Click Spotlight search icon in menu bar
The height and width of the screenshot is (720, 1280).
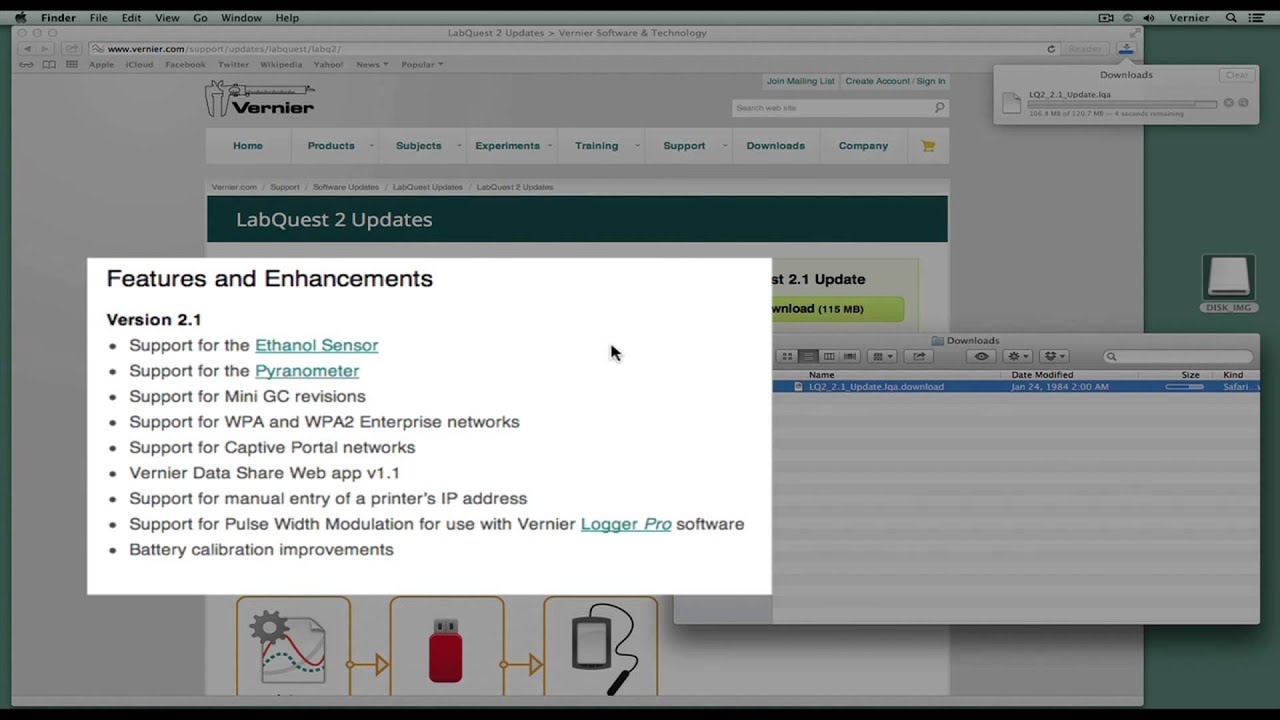point(1231,17)
